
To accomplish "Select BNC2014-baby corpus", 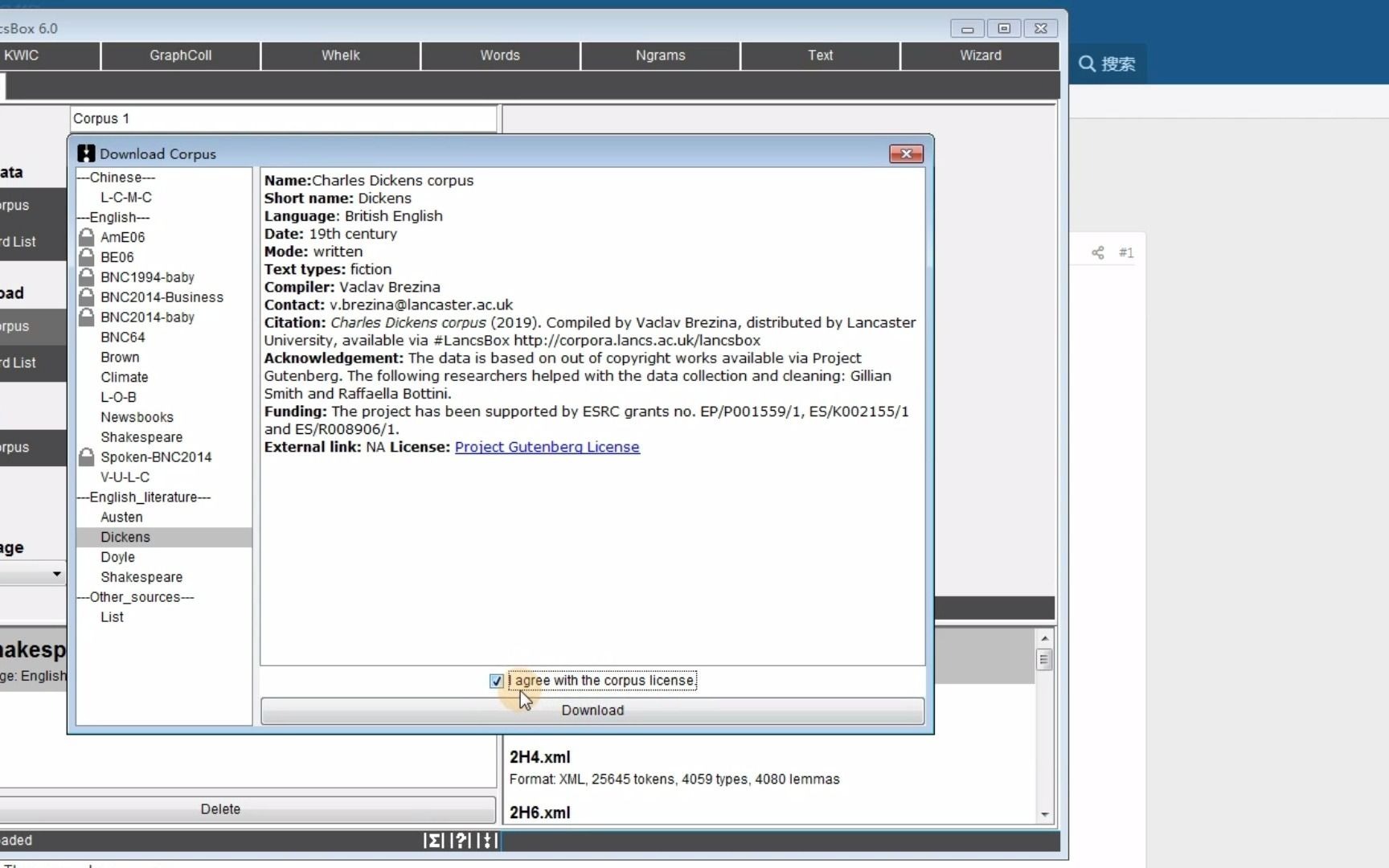I will (147, 317).
